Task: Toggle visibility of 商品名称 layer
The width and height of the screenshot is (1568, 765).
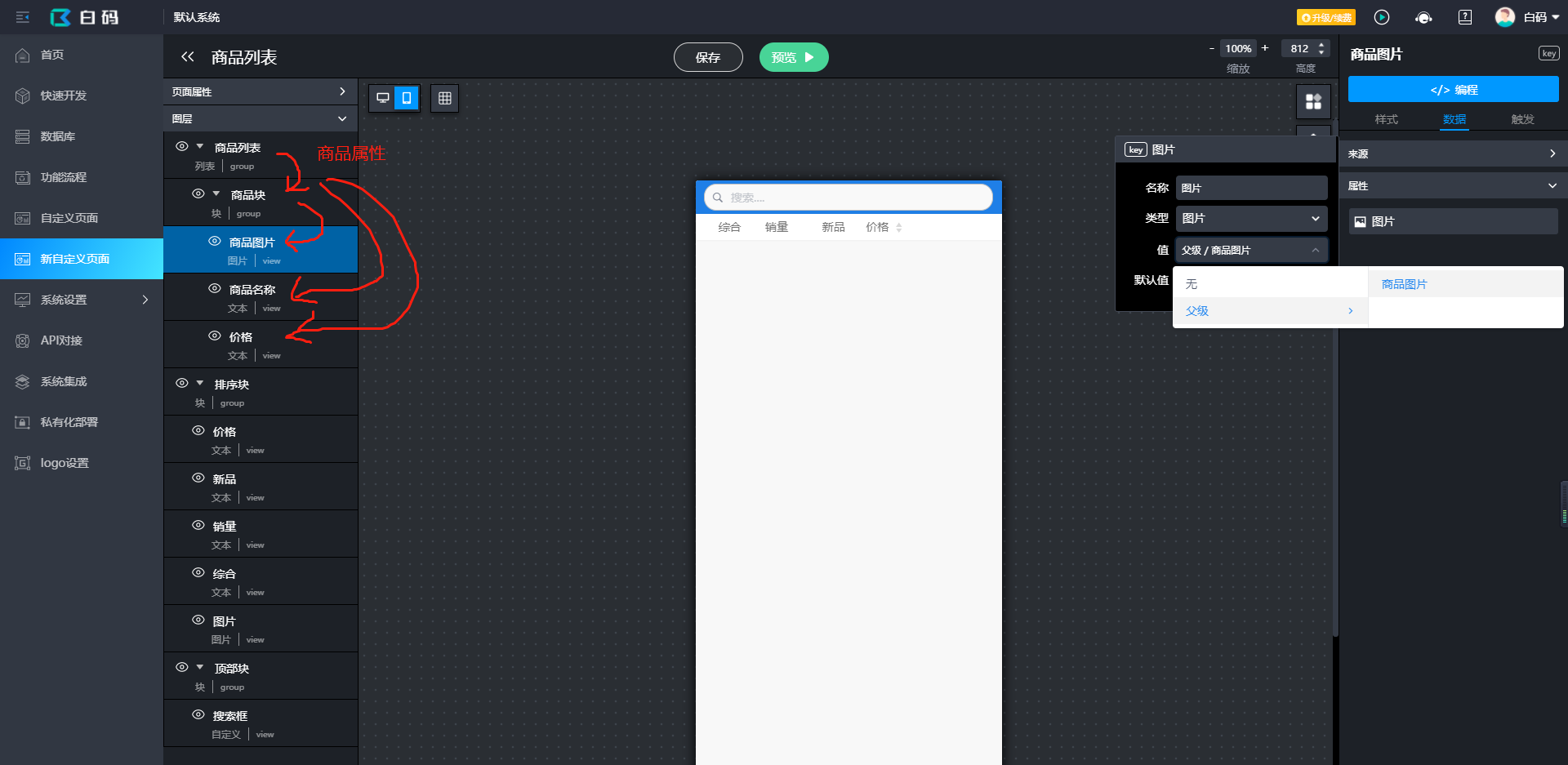Action: click(214, 289)
